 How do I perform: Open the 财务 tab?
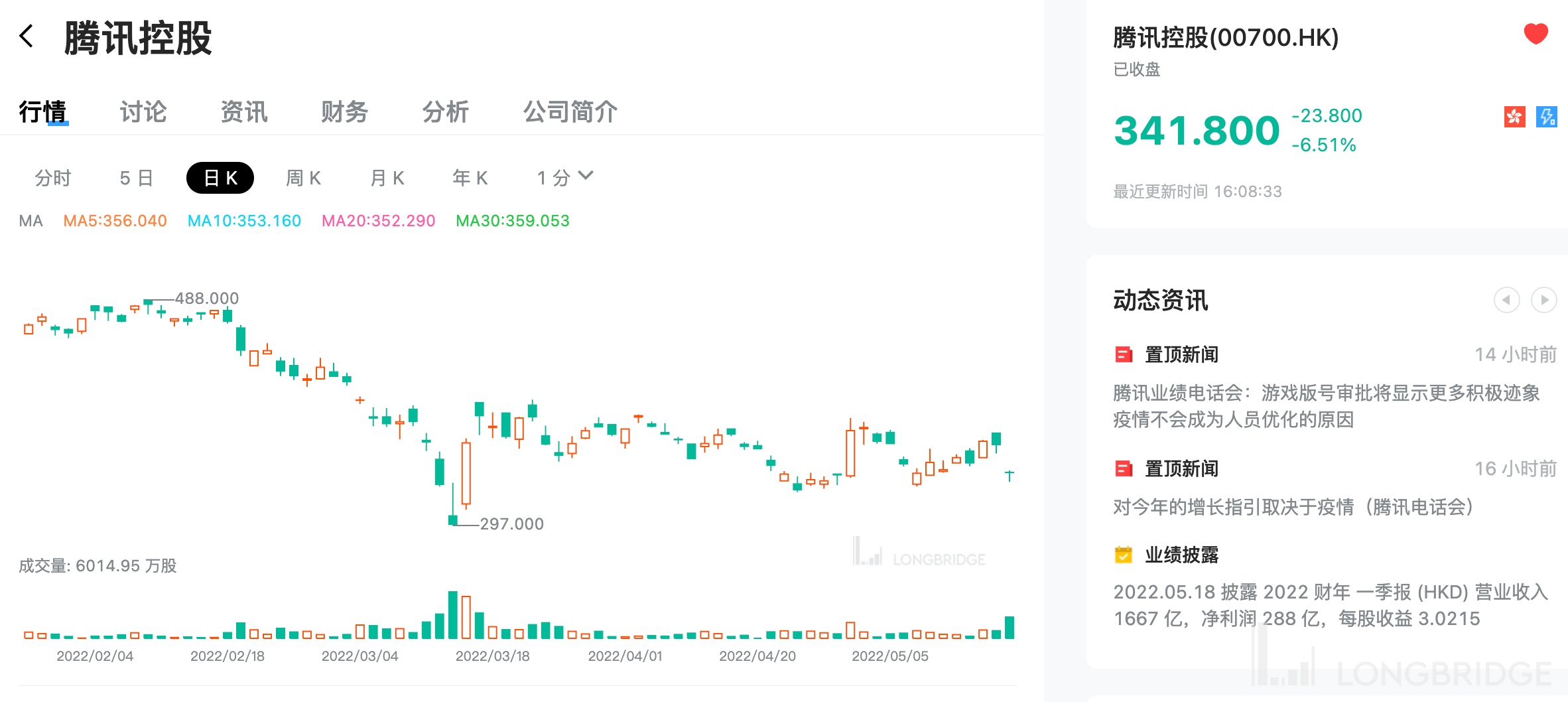coord(345,111)
